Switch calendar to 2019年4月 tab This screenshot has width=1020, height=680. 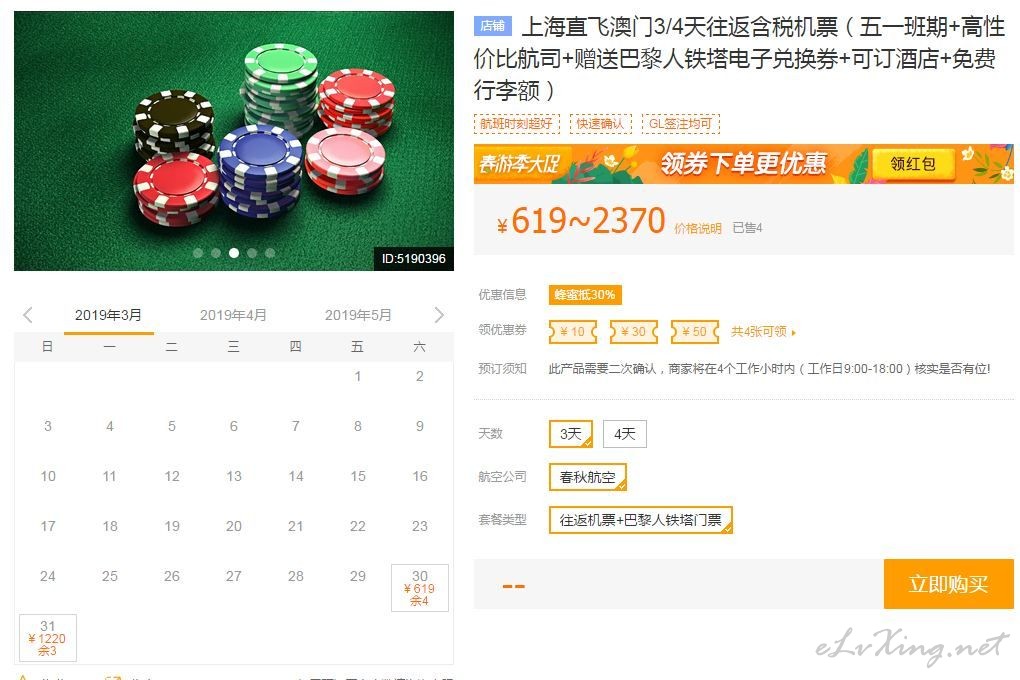(233, 315)
